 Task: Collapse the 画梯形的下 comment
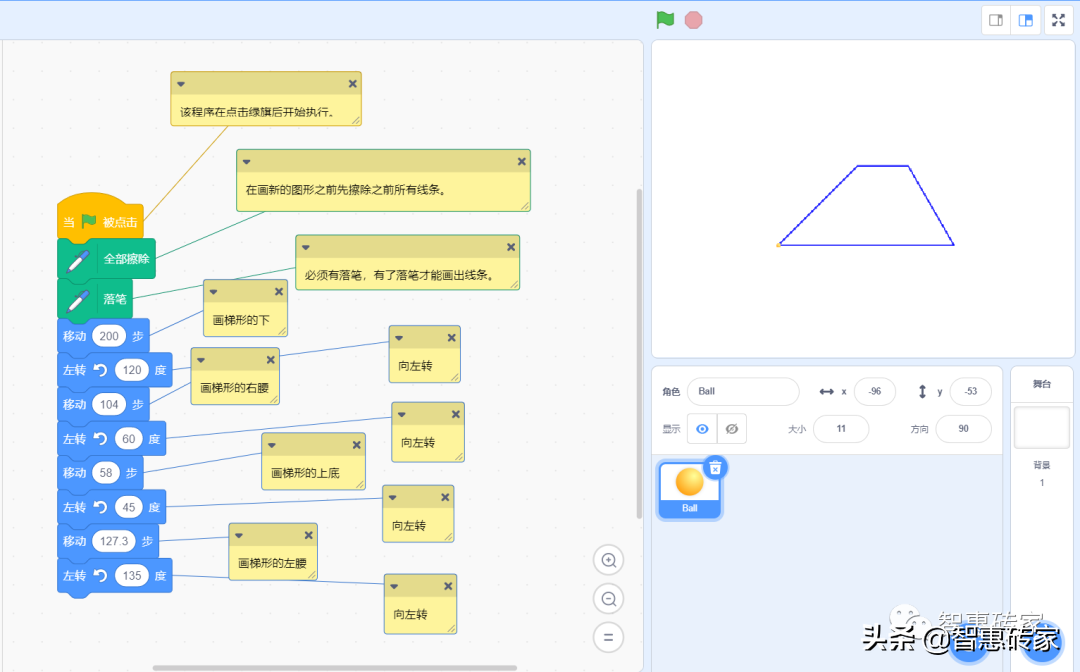coord(214,292)
